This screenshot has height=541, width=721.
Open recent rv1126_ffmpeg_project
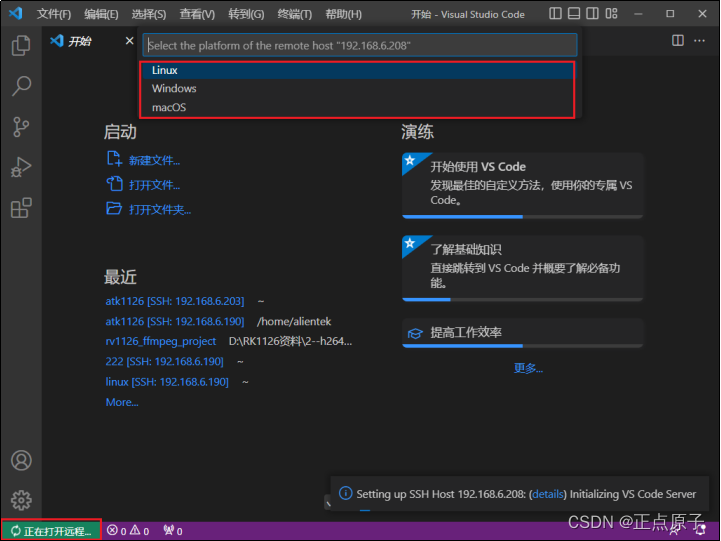(160, 341)
